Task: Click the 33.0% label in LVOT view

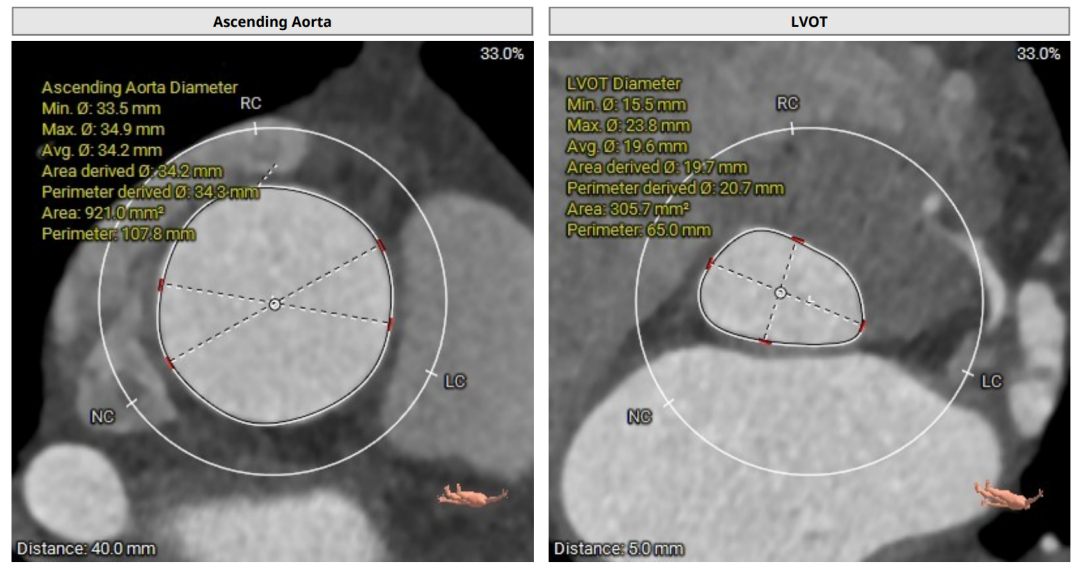Action: 1039,53
